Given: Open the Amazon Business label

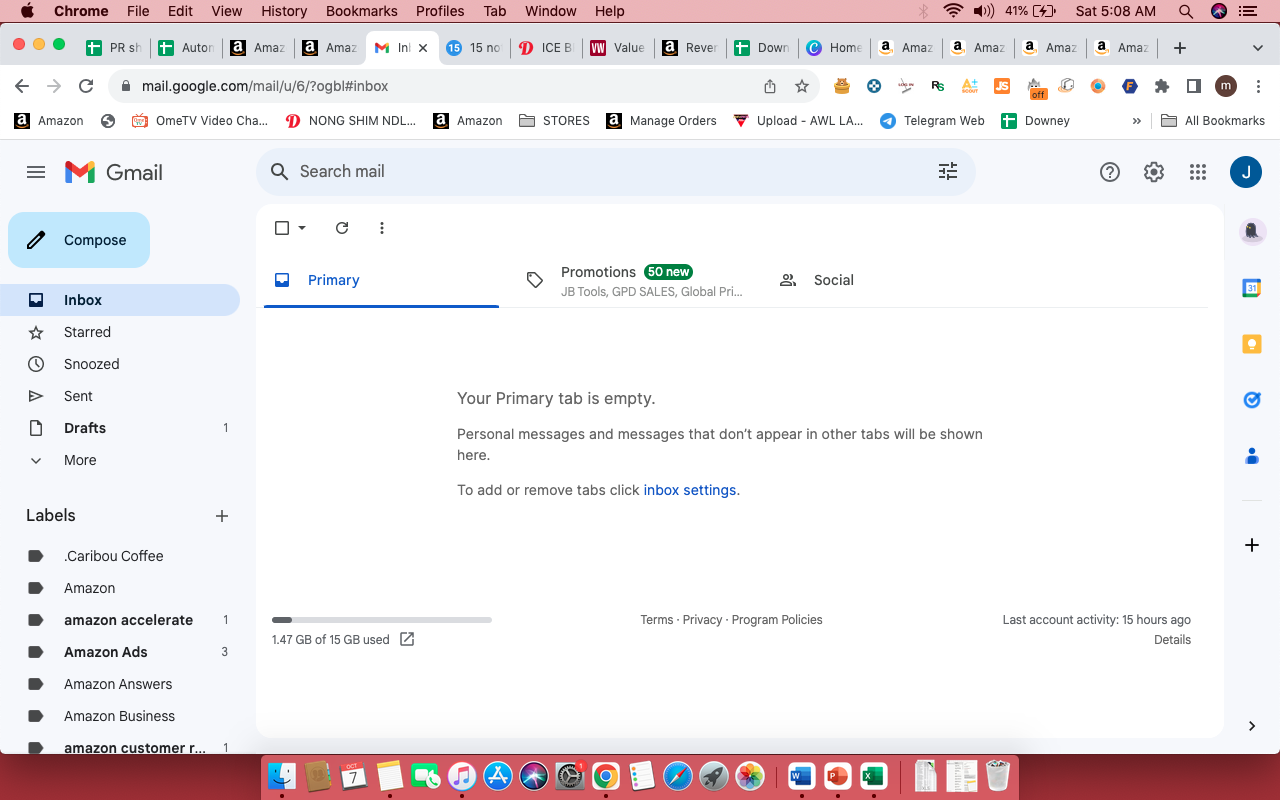Looking at the screenshot, I should 120,716.
